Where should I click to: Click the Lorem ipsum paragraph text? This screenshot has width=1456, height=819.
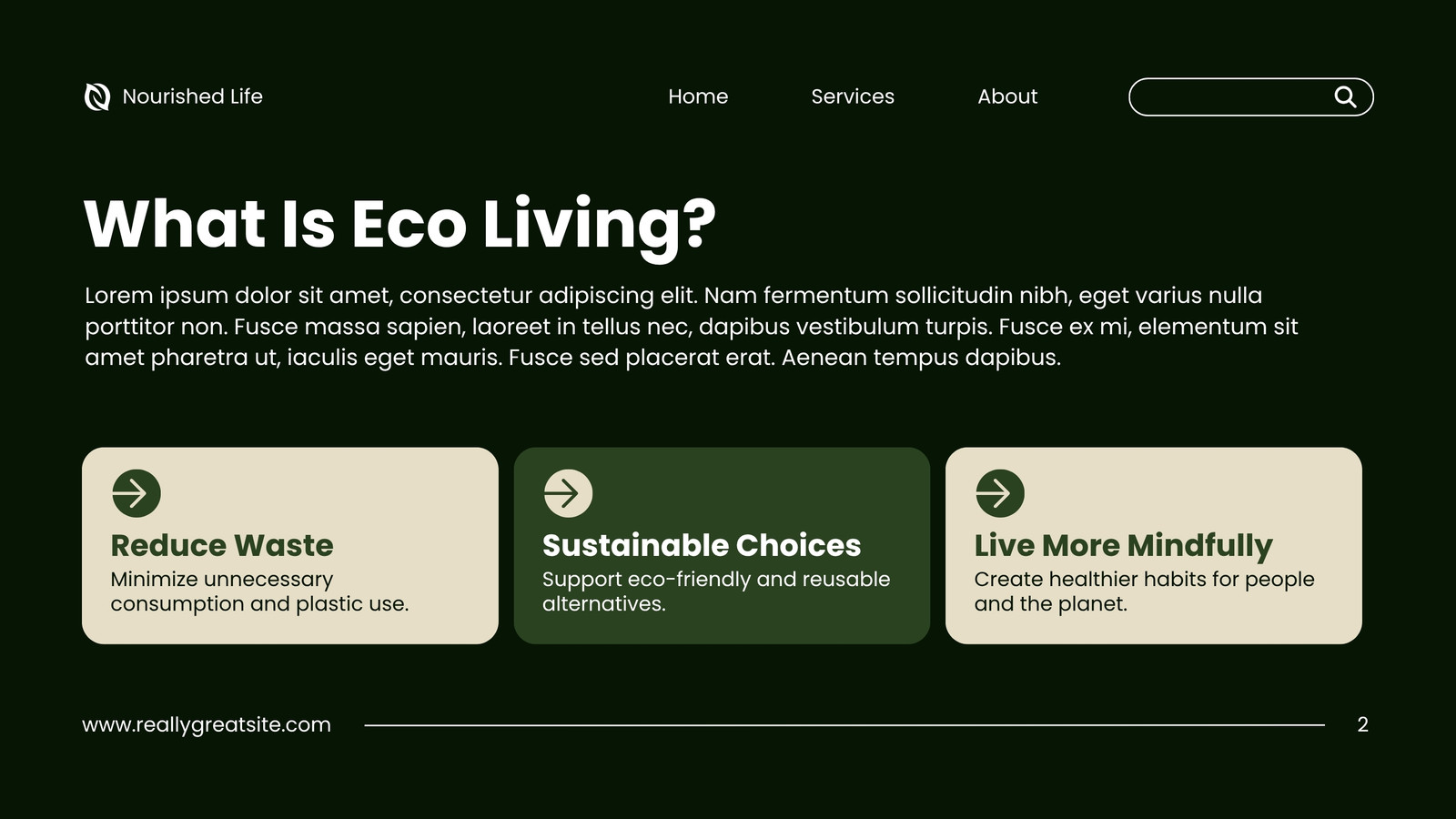(x=692, y=327)
